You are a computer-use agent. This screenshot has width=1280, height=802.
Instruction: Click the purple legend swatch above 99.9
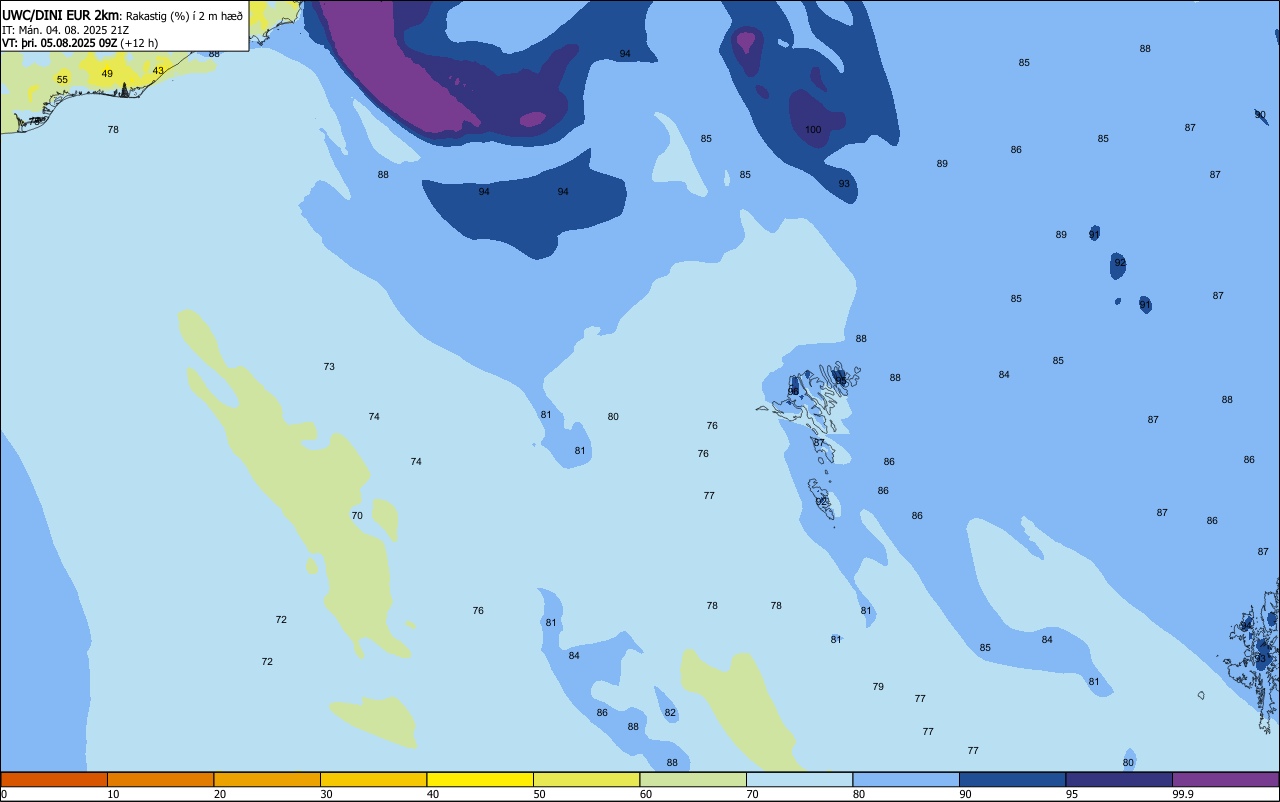[x=1225, y=779]
